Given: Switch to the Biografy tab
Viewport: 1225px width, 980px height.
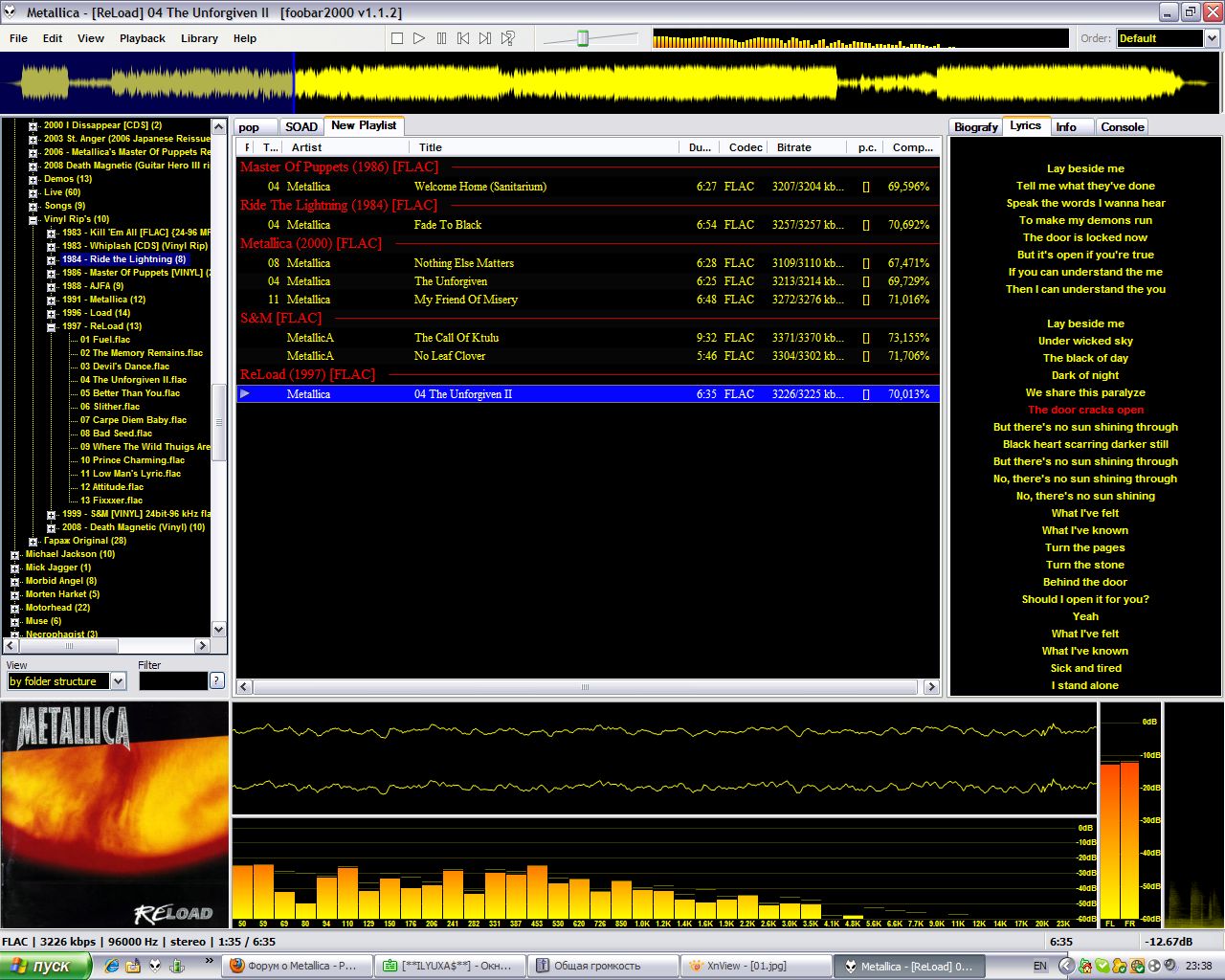Looking at the screenshot, I should pos(975,126).
